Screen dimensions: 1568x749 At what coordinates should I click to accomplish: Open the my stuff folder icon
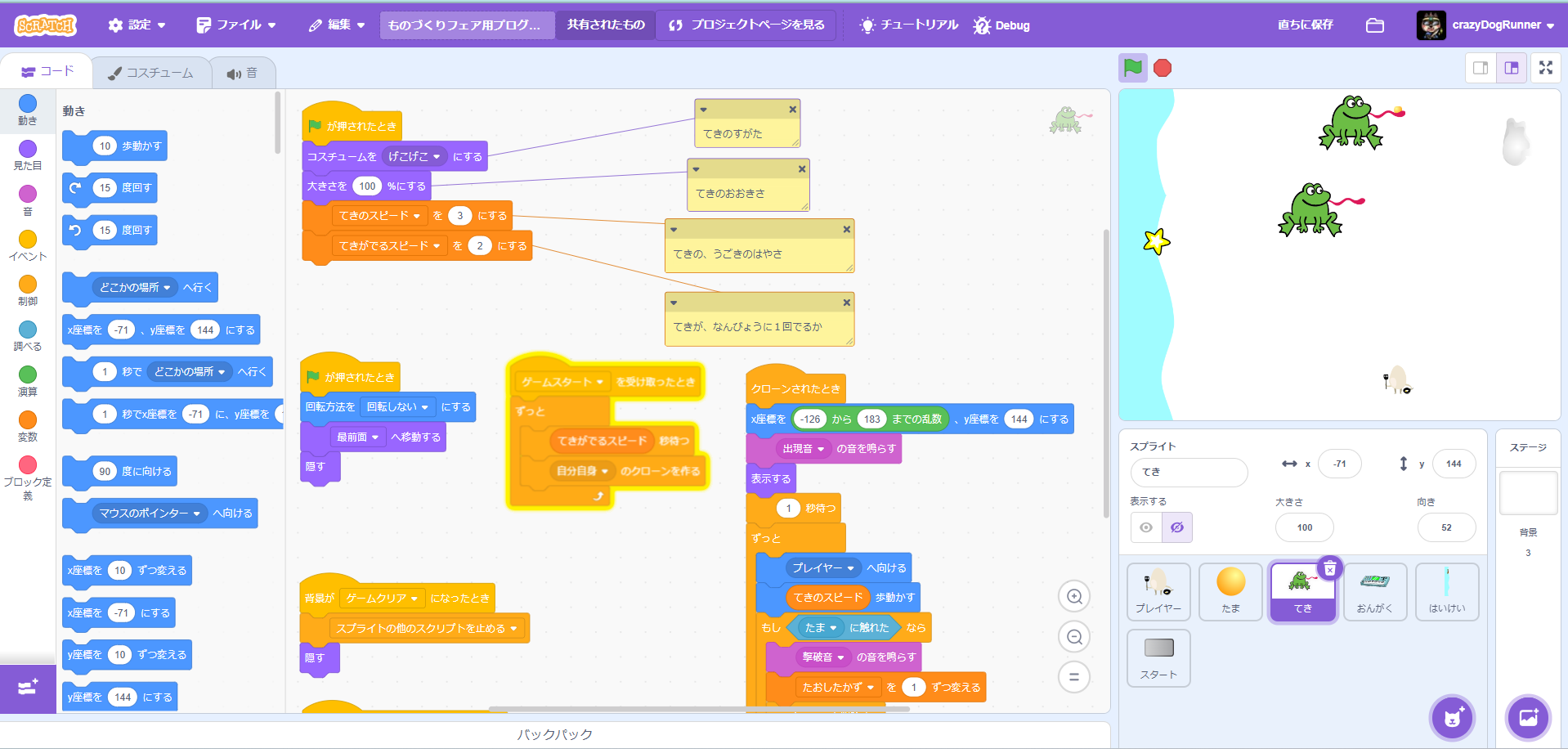pyautogui.click(x=1375, y=25)
